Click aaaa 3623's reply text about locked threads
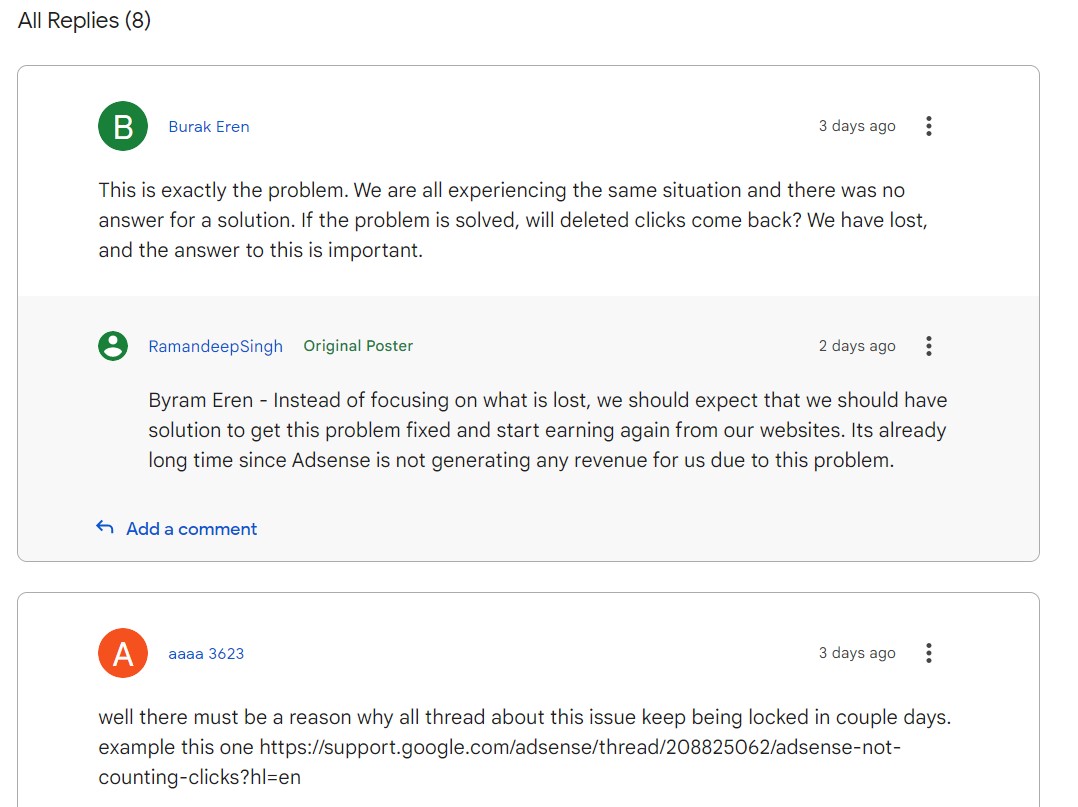The height and width of the screenshot is (807, 1078). (525, 747)
